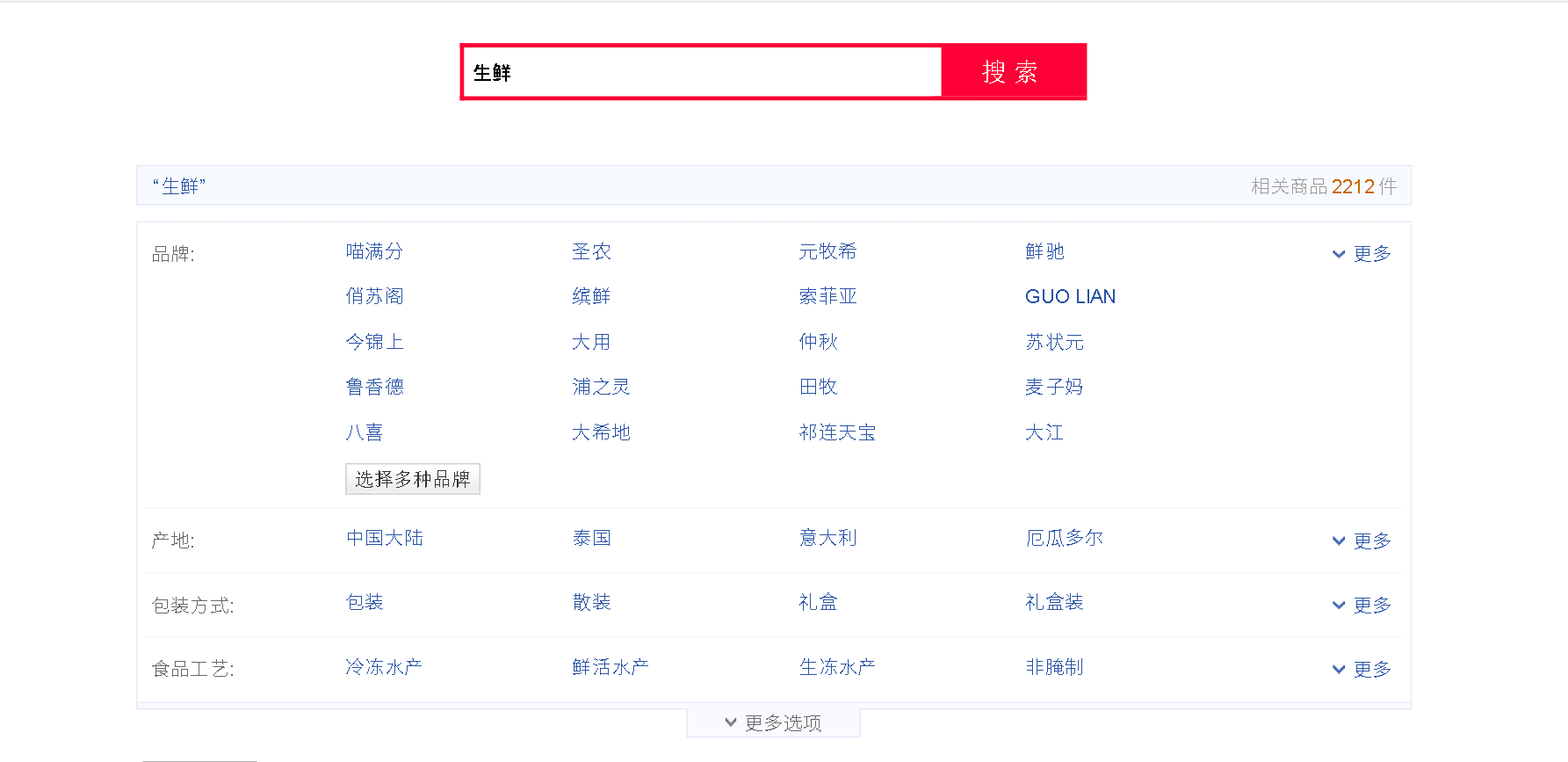This screenshot has height=762, width=1568.
Task: Click the red 搜索 button
Action: [x=1012, y=72]
